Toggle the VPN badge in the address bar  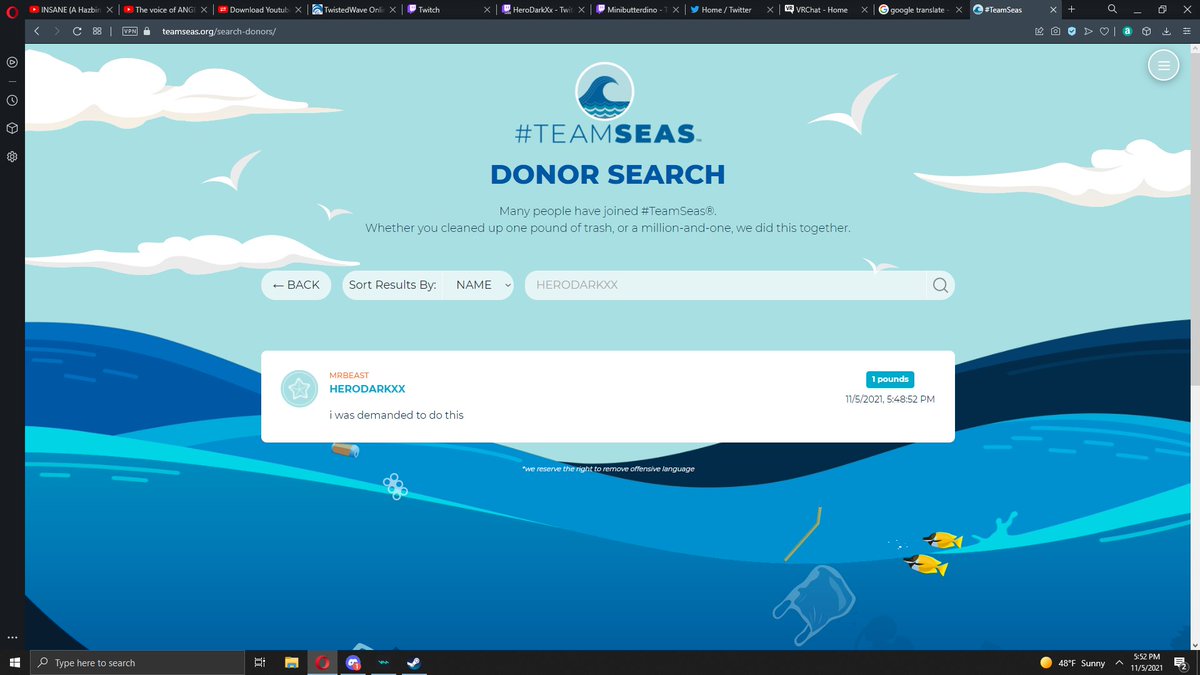(x=130, y=31)
